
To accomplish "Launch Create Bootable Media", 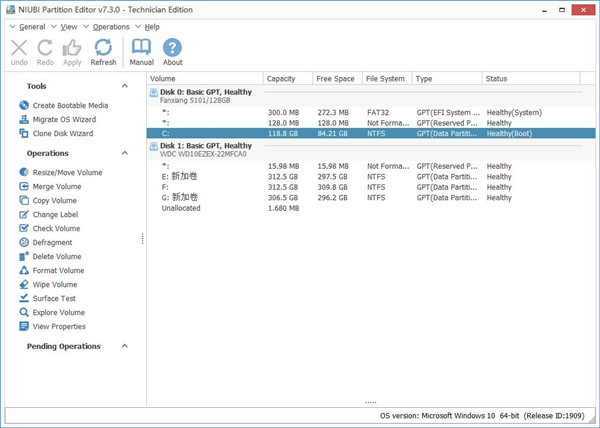I will click(x=69, y=105).
